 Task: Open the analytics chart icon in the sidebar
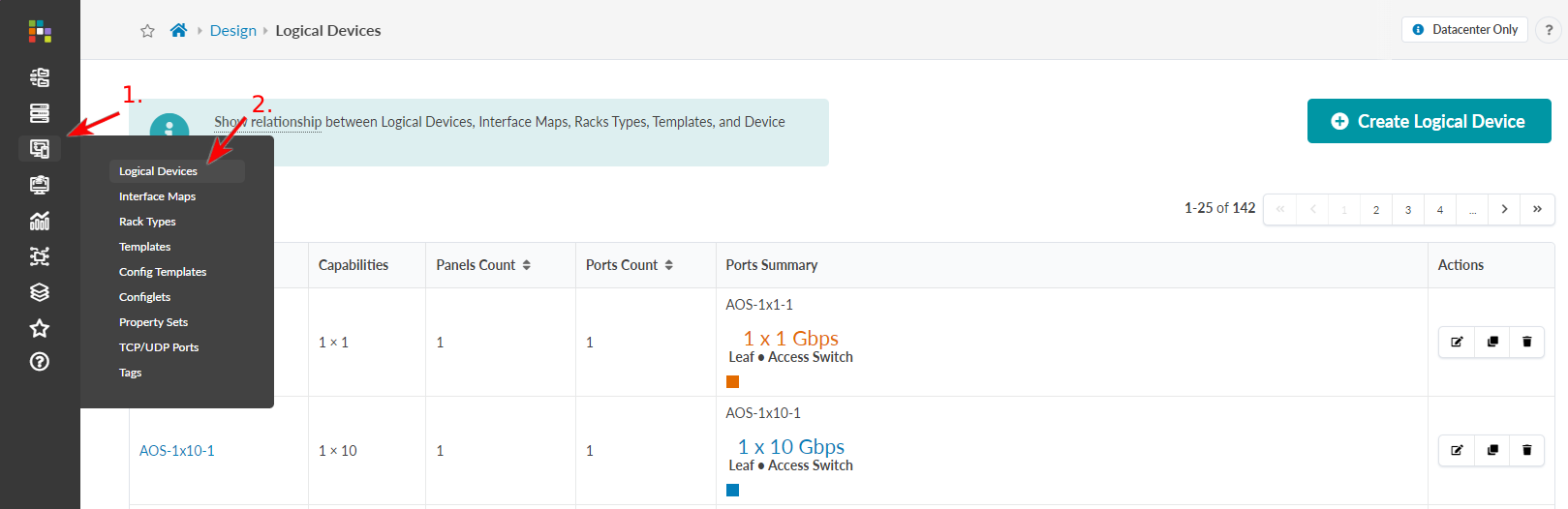(x=40, y=221)
